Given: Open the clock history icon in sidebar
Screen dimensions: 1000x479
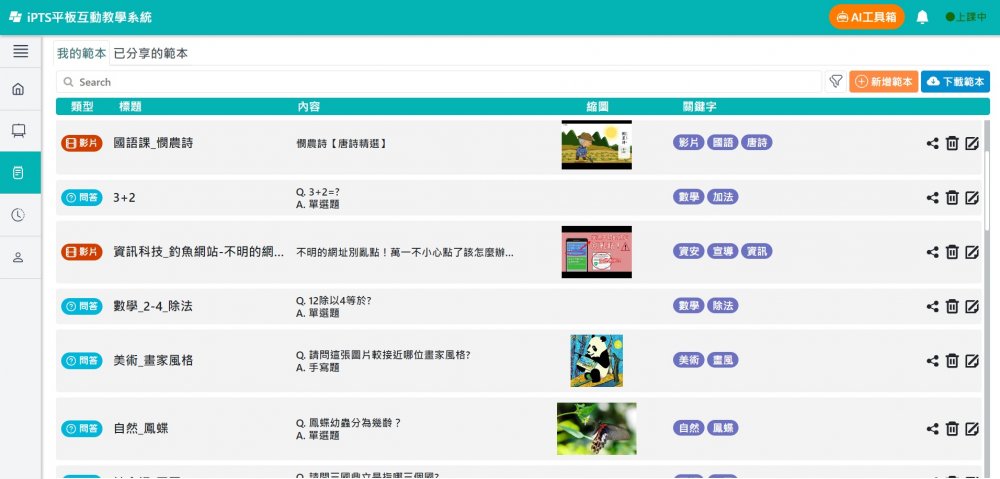Looking at the screenshot, I should (18, 215).
